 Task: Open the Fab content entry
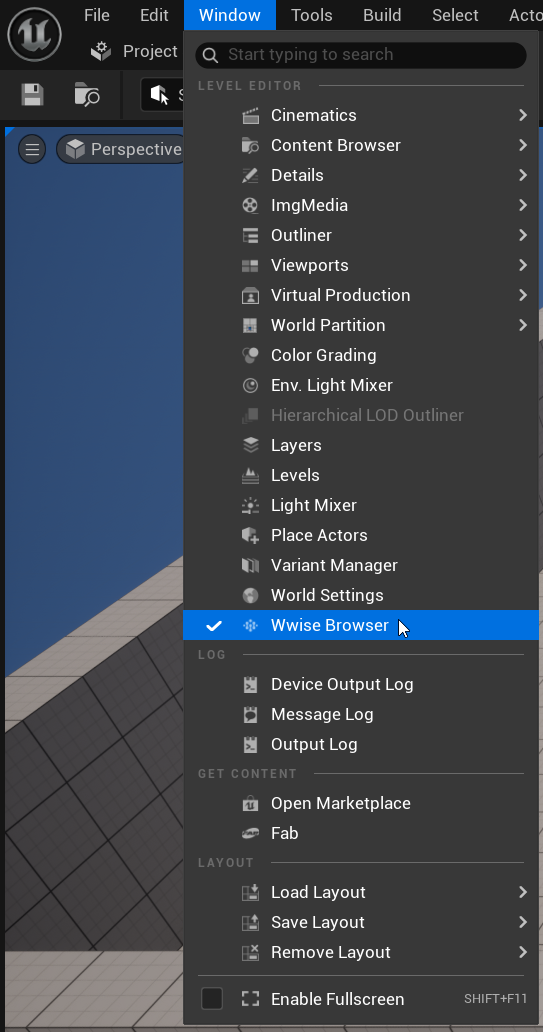tap(361, 833)
